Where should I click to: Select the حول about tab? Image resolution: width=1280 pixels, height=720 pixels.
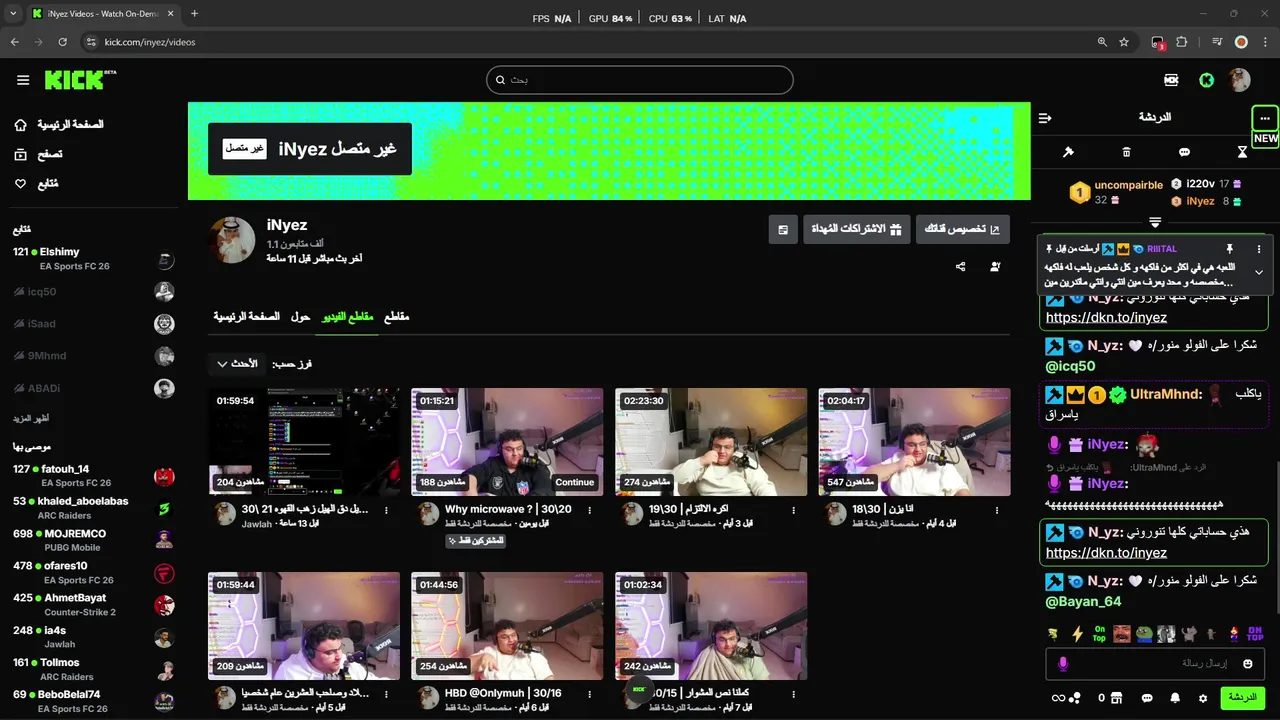[x=300, y=317]
